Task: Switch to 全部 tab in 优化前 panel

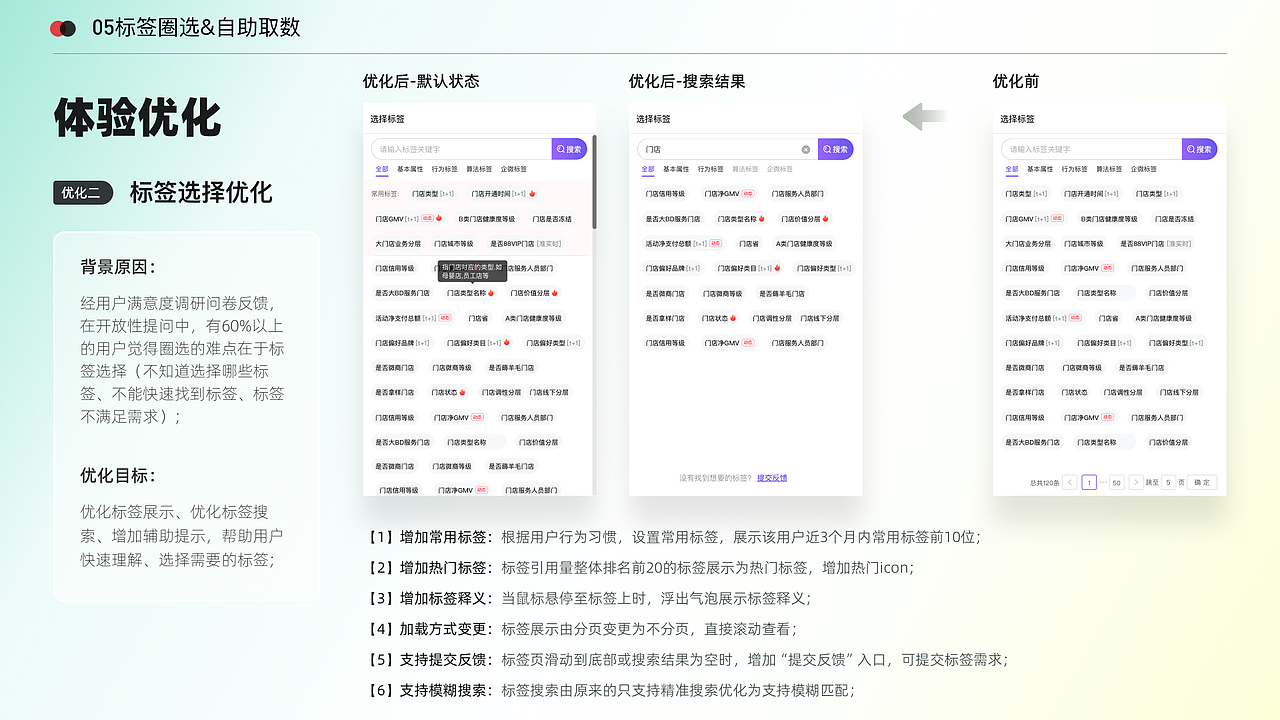Action: [x=1012, y=169]
